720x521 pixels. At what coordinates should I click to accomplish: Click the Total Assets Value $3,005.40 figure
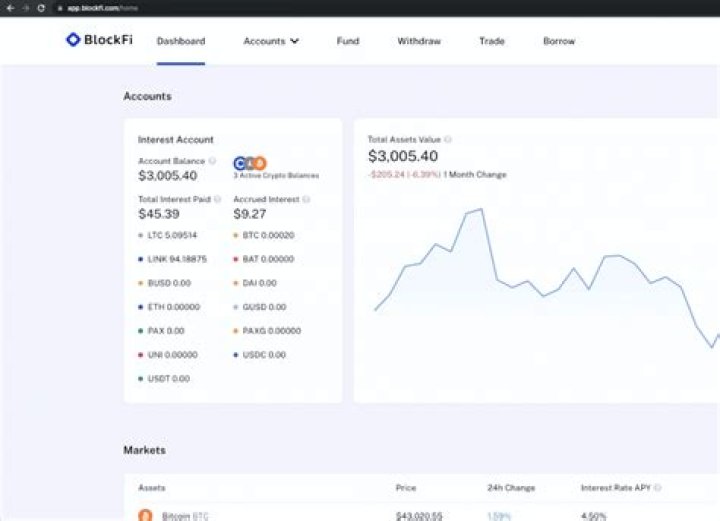403,156
